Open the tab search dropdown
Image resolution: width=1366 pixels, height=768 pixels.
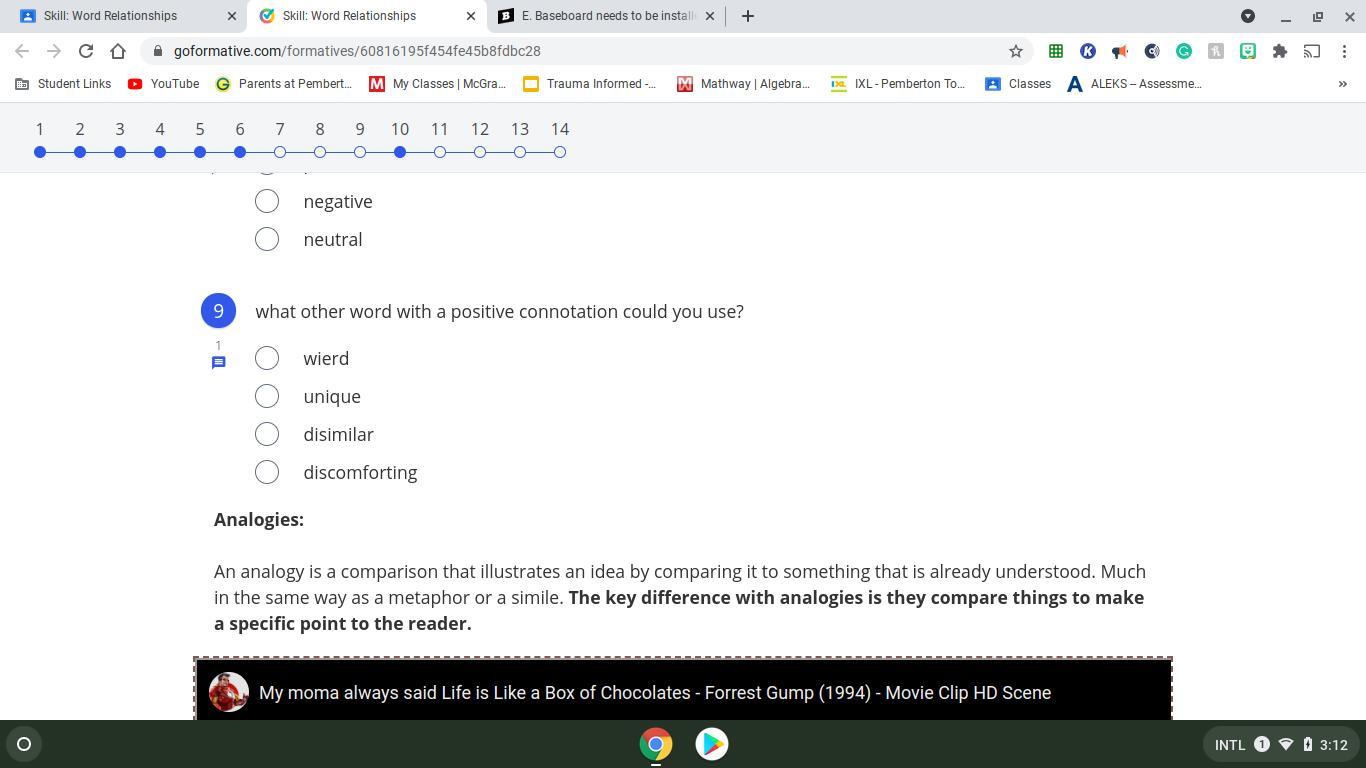1248,16
